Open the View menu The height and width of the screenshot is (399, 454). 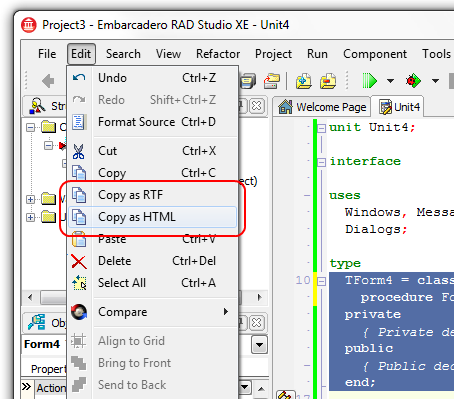(x=168, y=54)
